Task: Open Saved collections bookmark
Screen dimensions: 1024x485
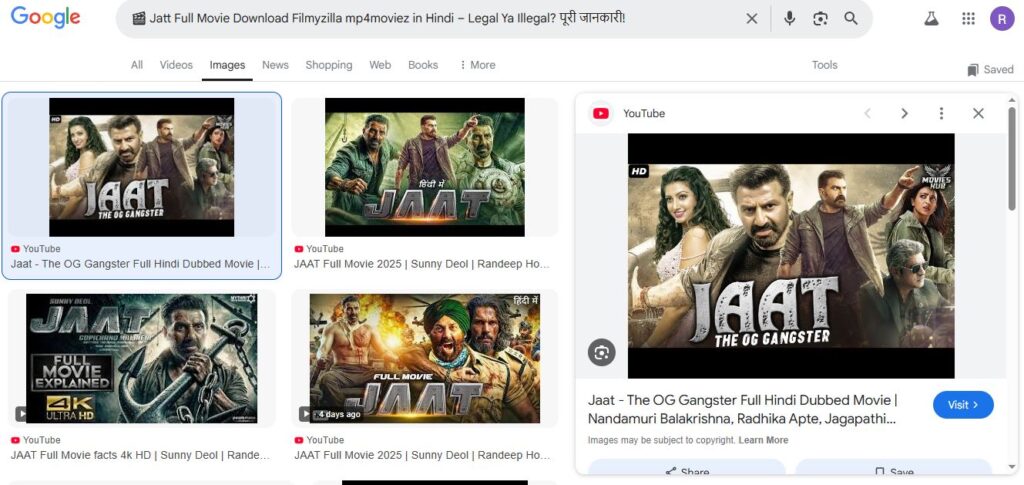Action: tap(991, 69)
